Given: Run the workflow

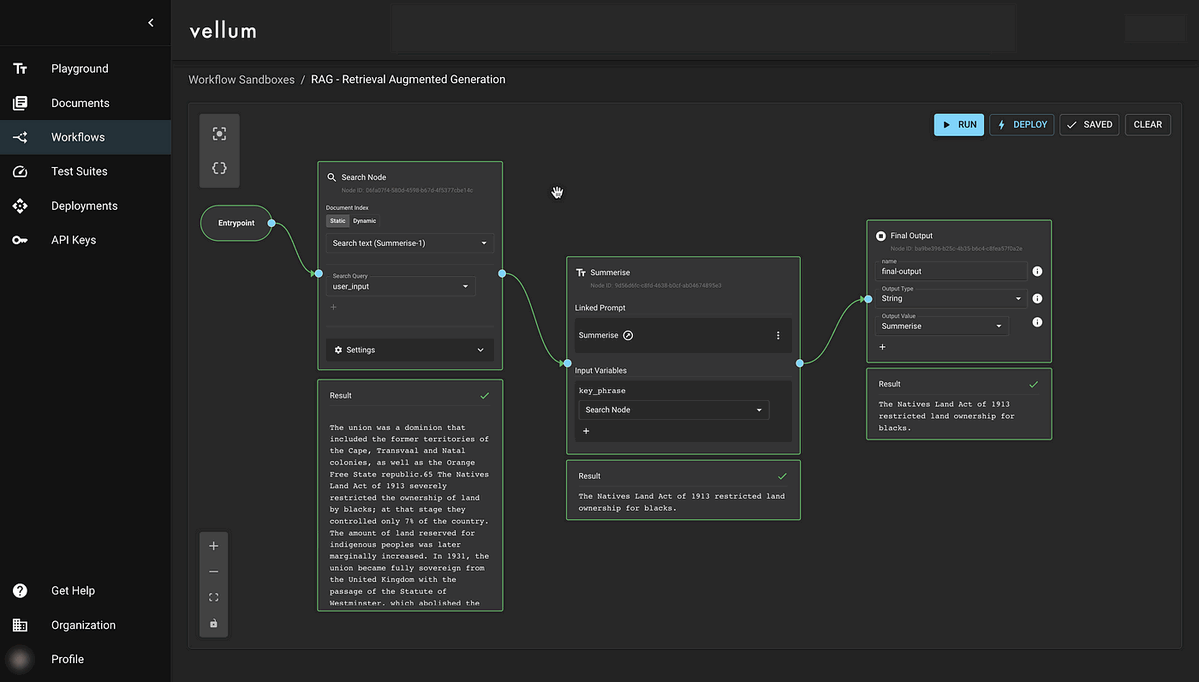Looking at the screenshot, I should click(959, 125).
